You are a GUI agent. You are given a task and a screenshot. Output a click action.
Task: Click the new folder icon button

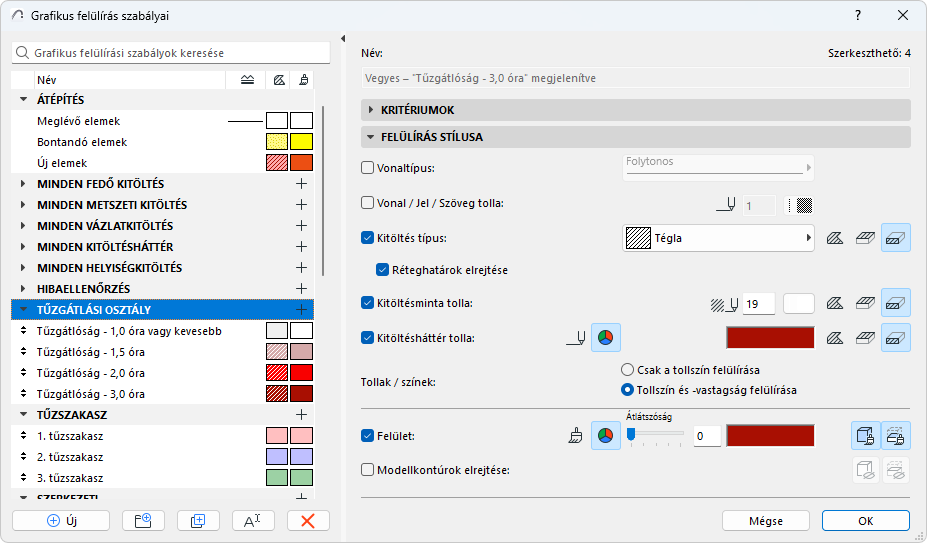pos(143,521)
